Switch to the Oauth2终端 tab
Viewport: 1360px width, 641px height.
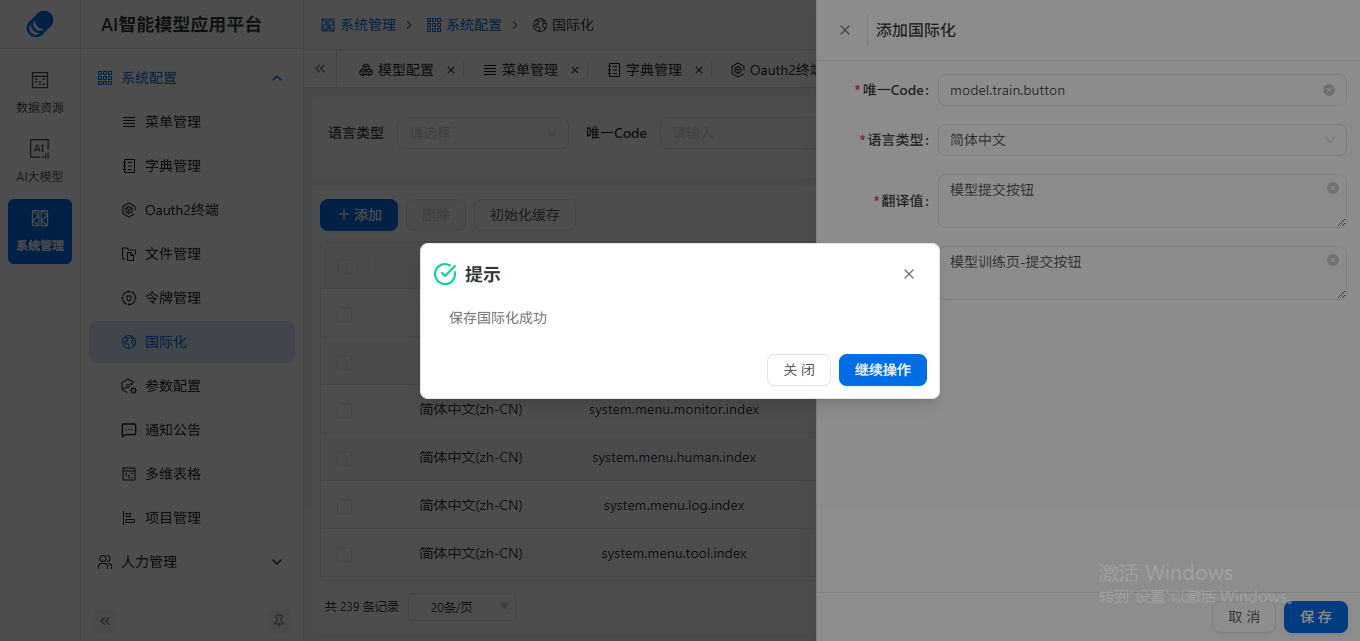click(774, 70)
